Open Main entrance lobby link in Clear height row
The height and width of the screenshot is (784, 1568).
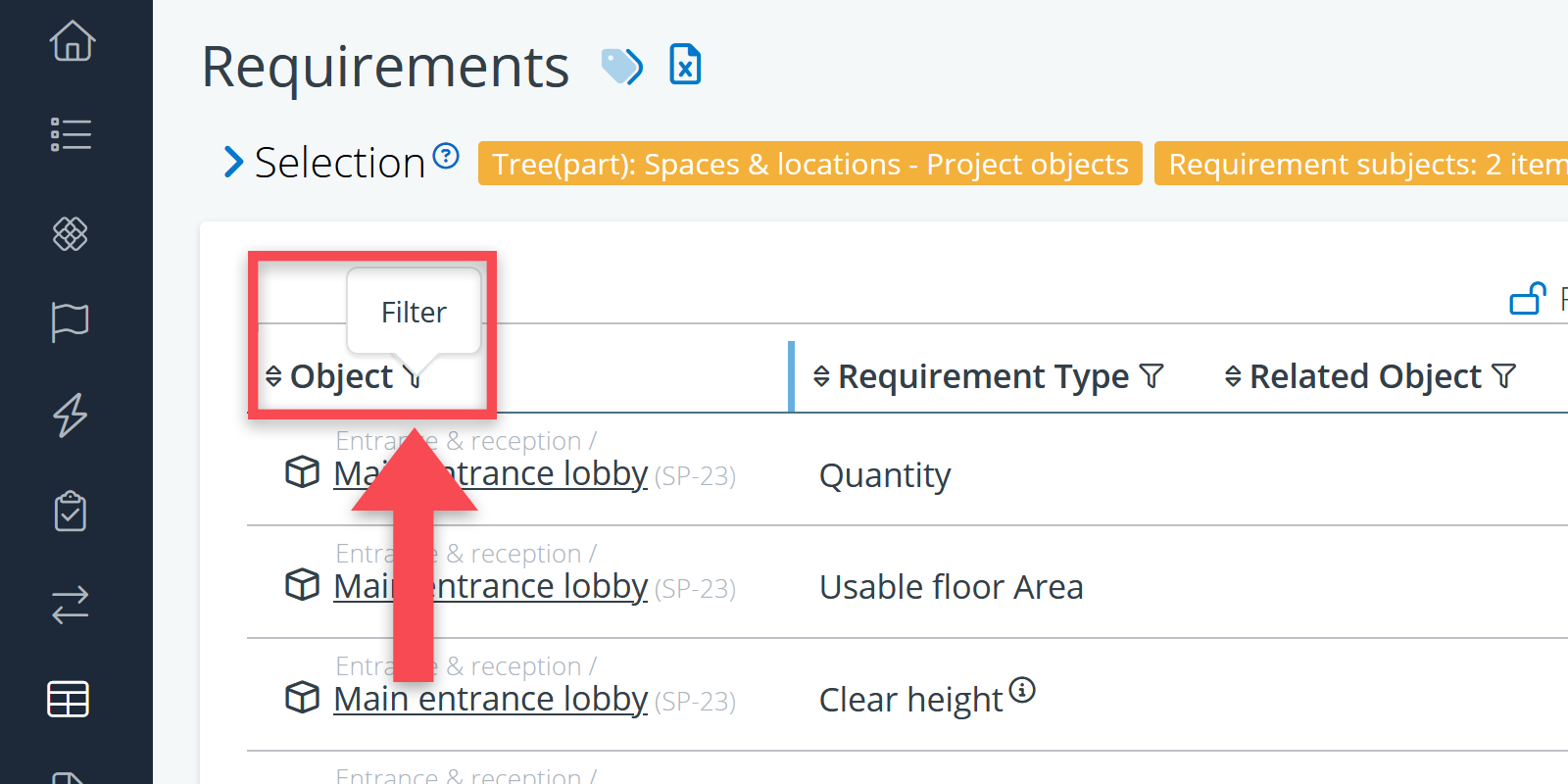[x=490, y=699]
